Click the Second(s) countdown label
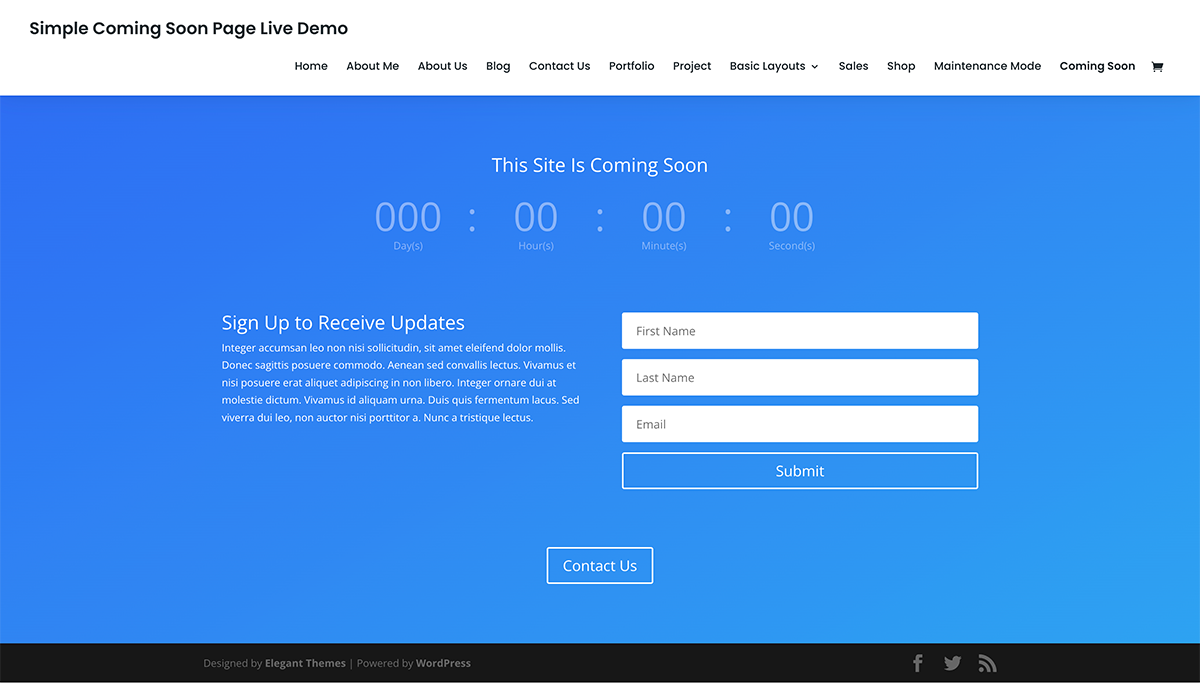The width and height of the screenshot is (1200, 683). click(792, 246)
